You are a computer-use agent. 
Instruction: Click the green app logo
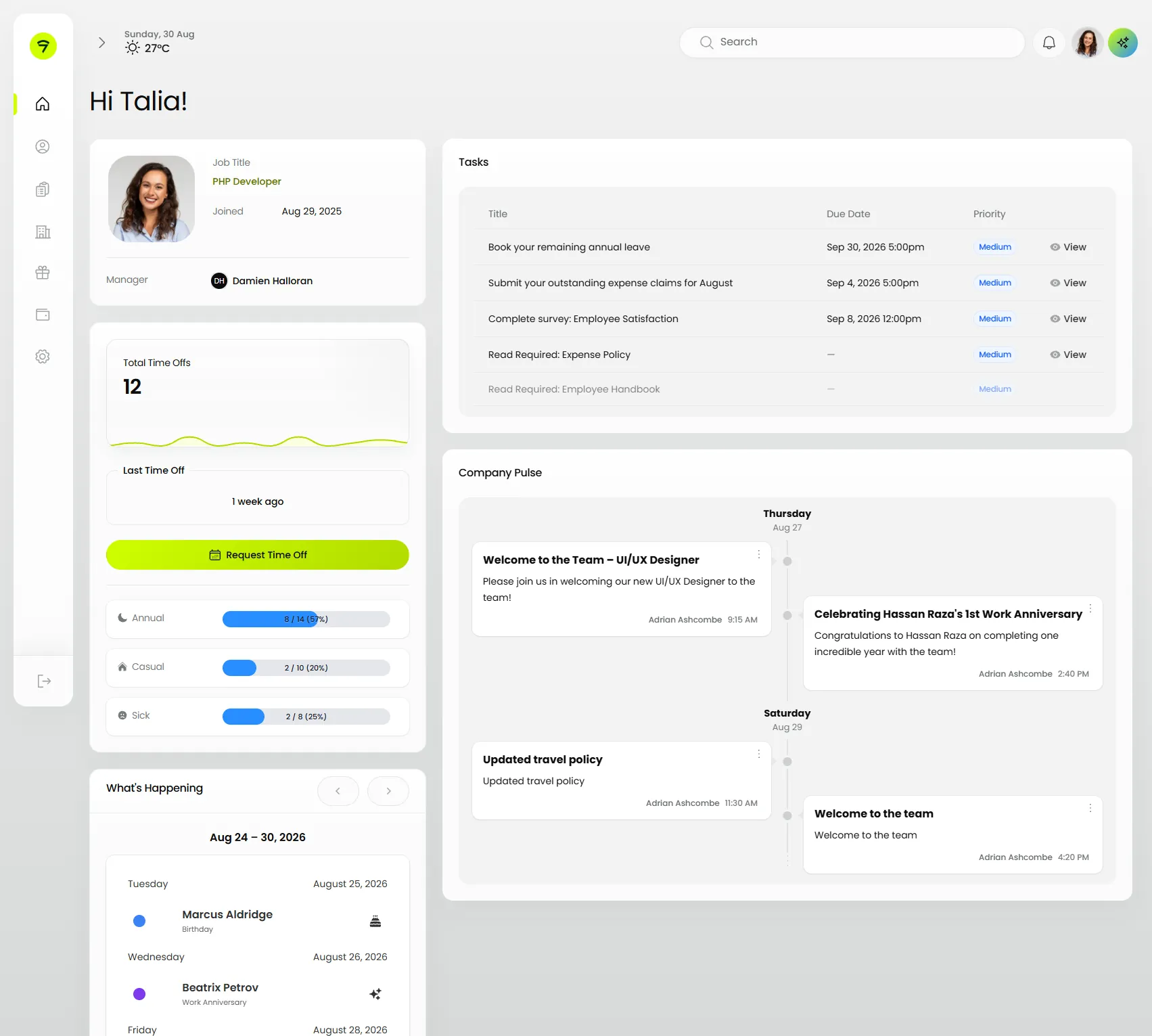point(43,46)
